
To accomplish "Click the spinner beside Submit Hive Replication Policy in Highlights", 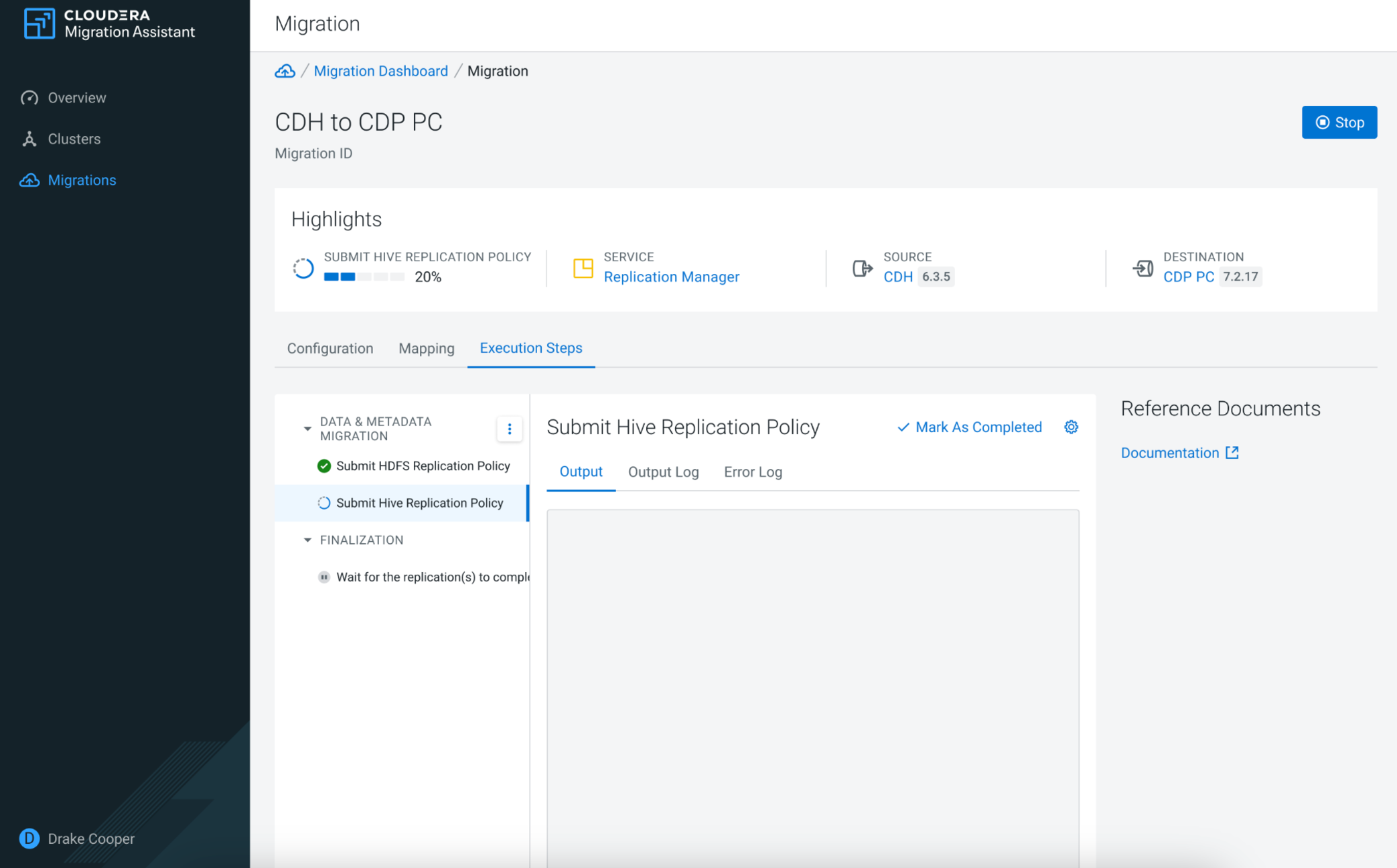I will point(303,268).
